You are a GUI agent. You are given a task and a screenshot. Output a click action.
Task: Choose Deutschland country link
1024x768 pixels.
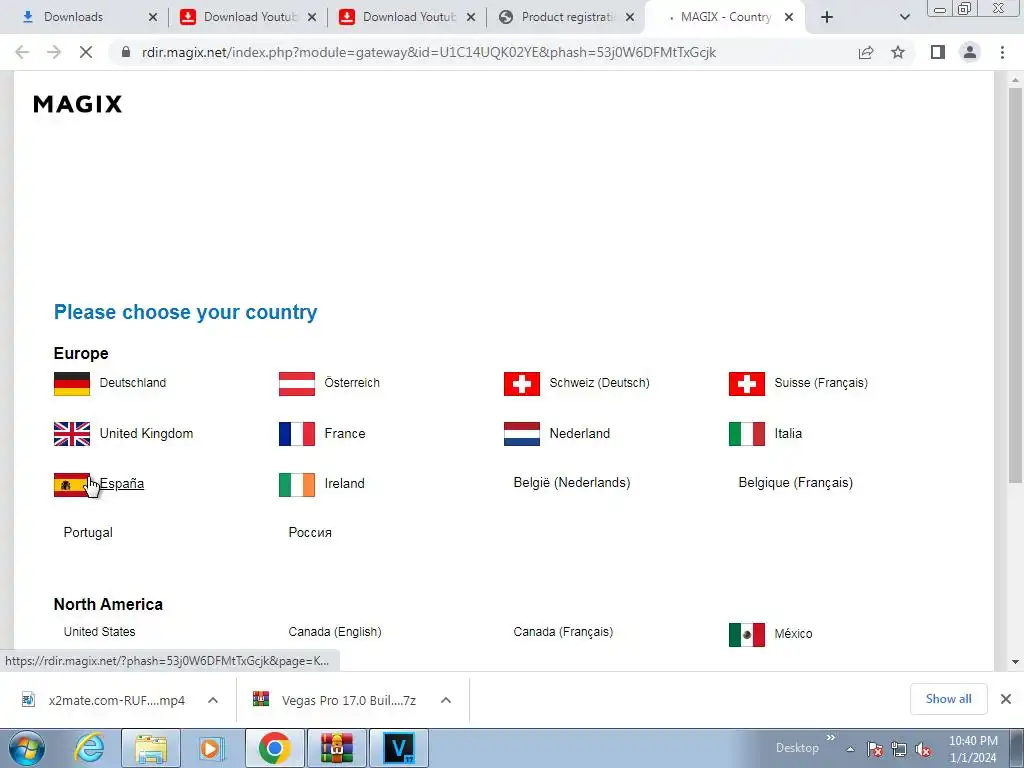133,383
